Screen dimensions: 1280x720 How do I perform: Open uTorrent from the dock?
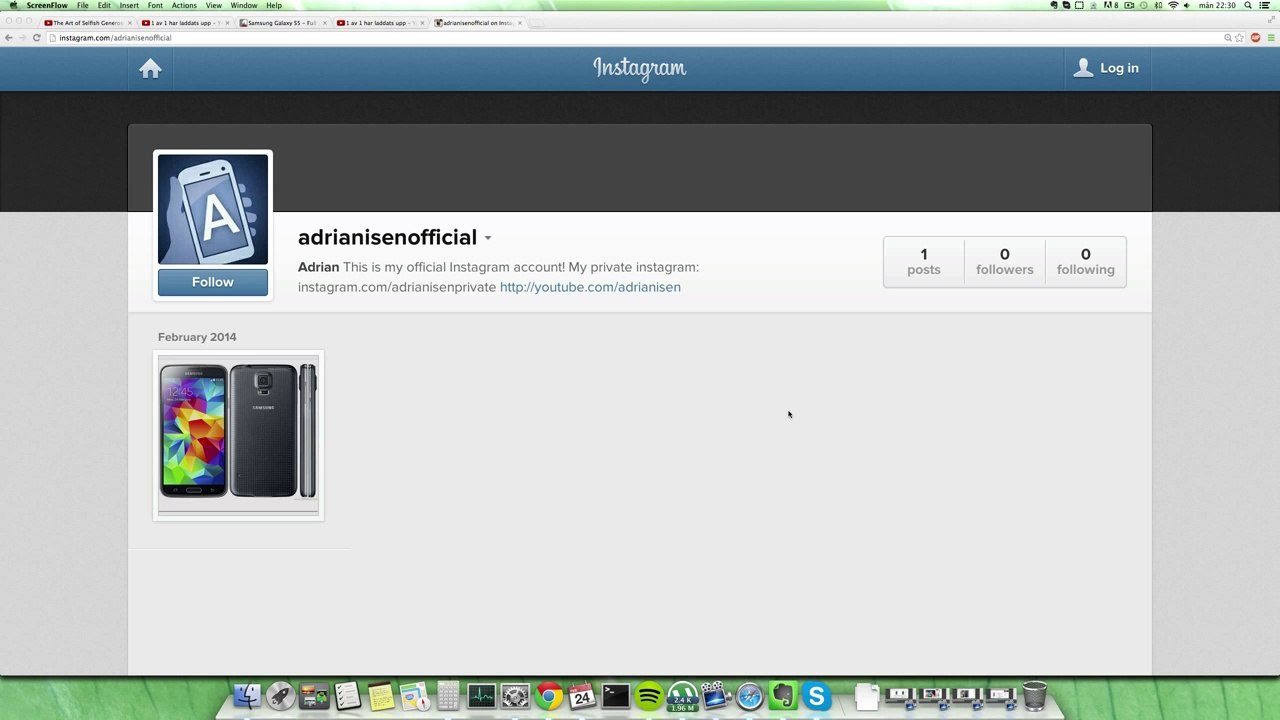(x=682, y=696)
